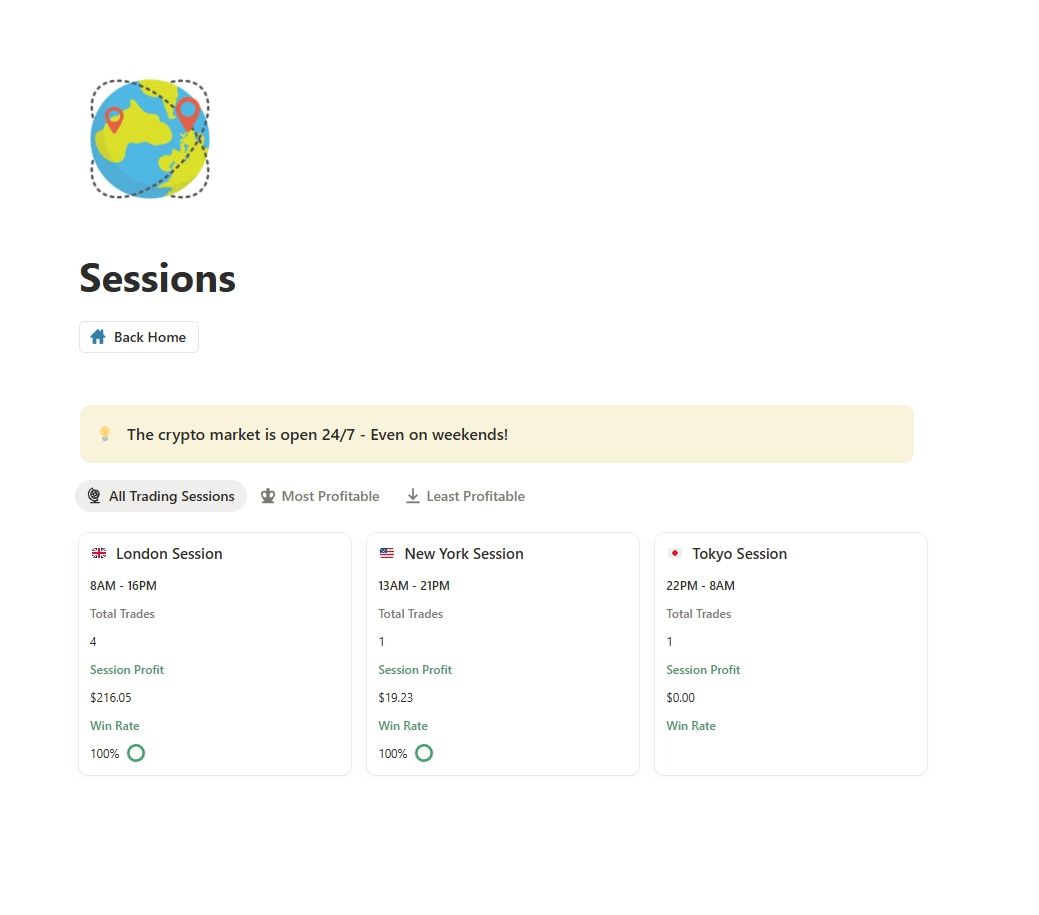Toggle the win rate ring on London Session card
1039x915 pixels.
[135, 752]
